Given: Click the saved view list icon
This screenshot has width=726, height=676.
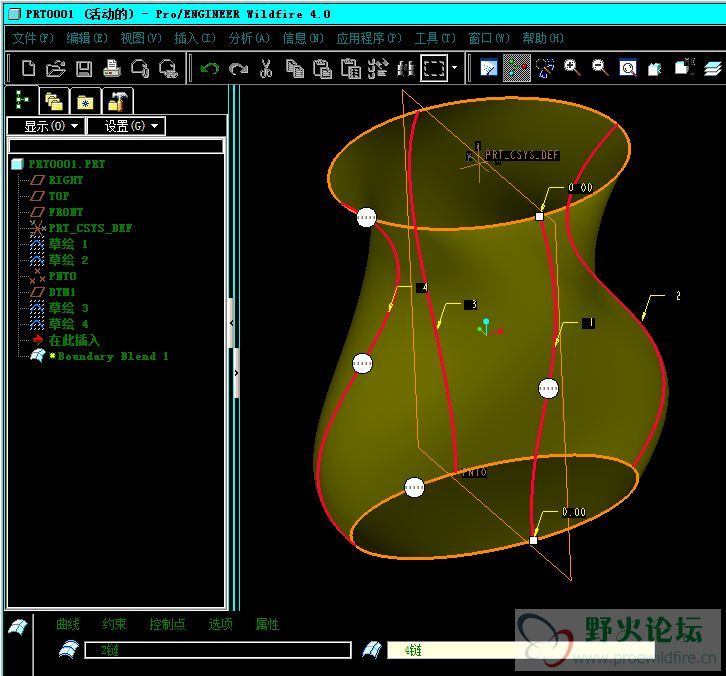Looking at the screenshot, I should click(685, 67).
